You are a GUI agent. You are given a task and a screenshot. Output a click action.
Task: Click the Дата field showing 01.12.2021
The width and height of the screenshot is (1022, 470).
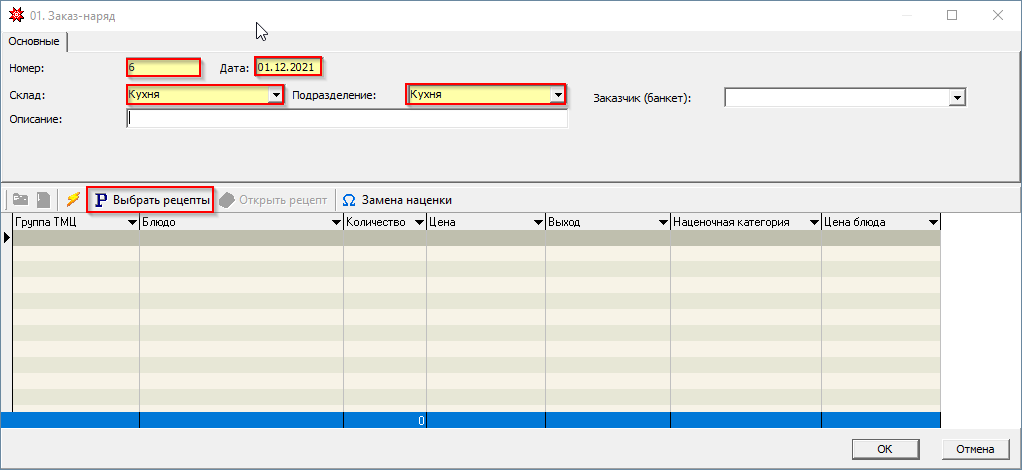pyautogui.click(x=288, y=68)
